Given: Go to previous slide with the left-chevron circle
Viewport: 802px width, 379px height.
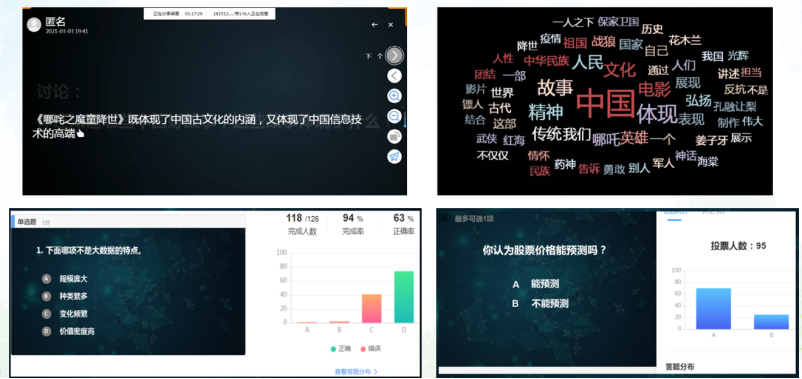Looking at the screenshot, I should pos(394,76).
